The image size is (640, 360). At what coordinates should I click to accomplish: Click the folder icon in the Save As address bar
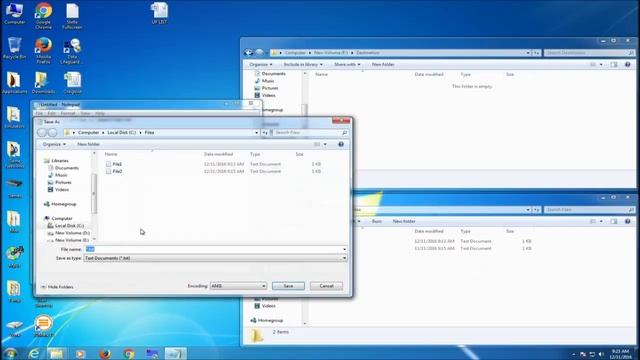click(x=68, y=133)
